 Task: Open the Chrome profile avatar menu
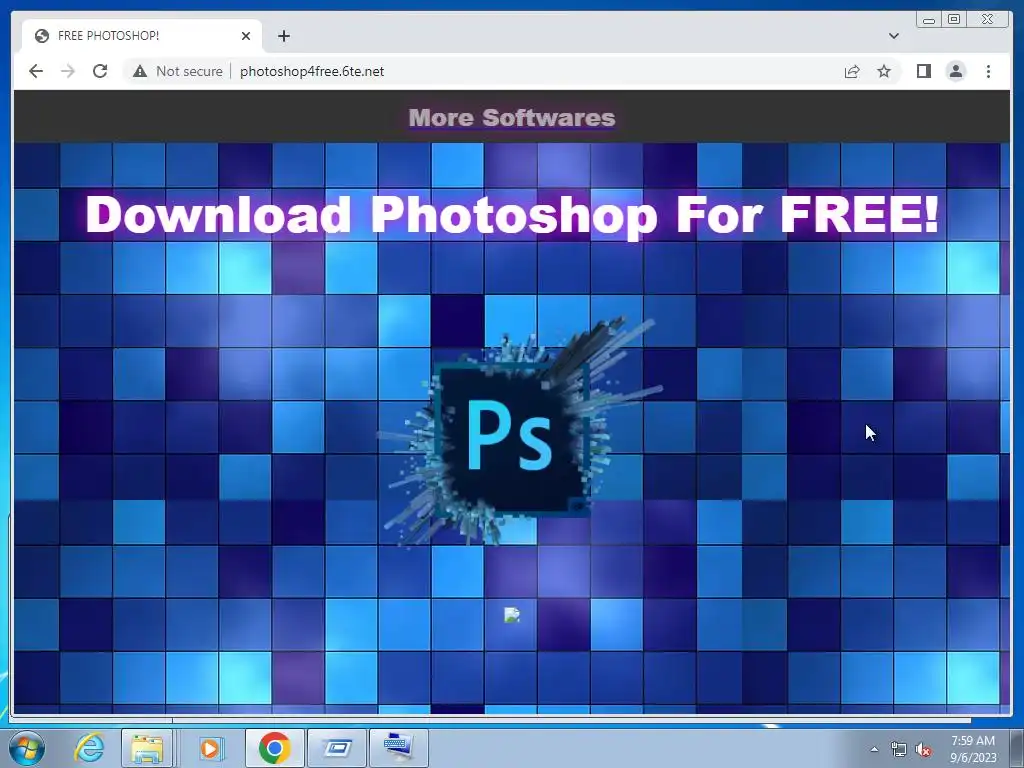(955, 71)
